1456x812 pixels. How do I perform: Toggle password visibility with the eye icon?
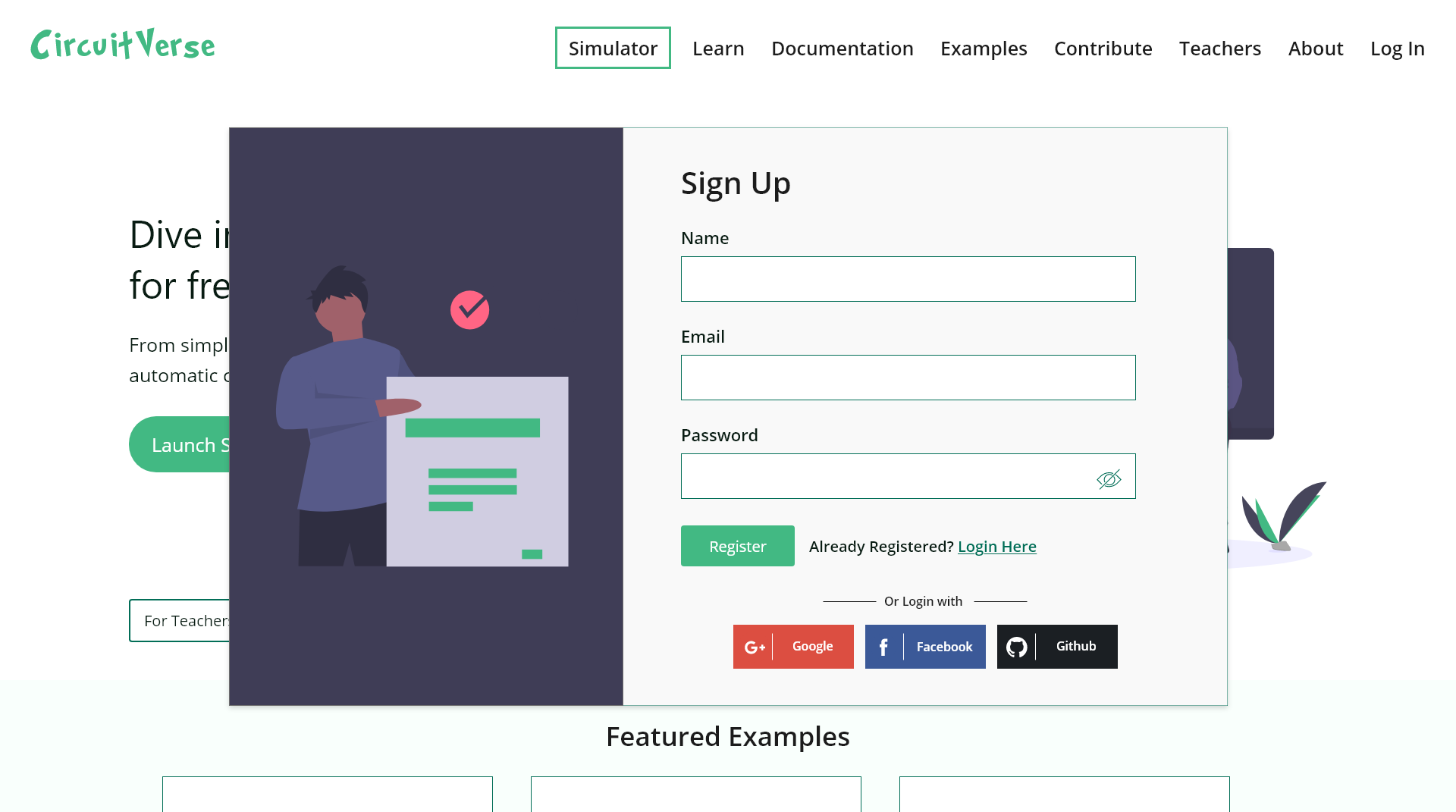click(1109, 477)
